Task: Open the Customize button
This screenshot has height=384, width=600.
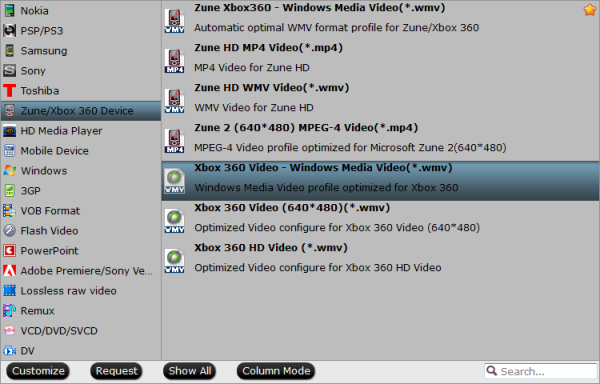Action: [38, 371]
